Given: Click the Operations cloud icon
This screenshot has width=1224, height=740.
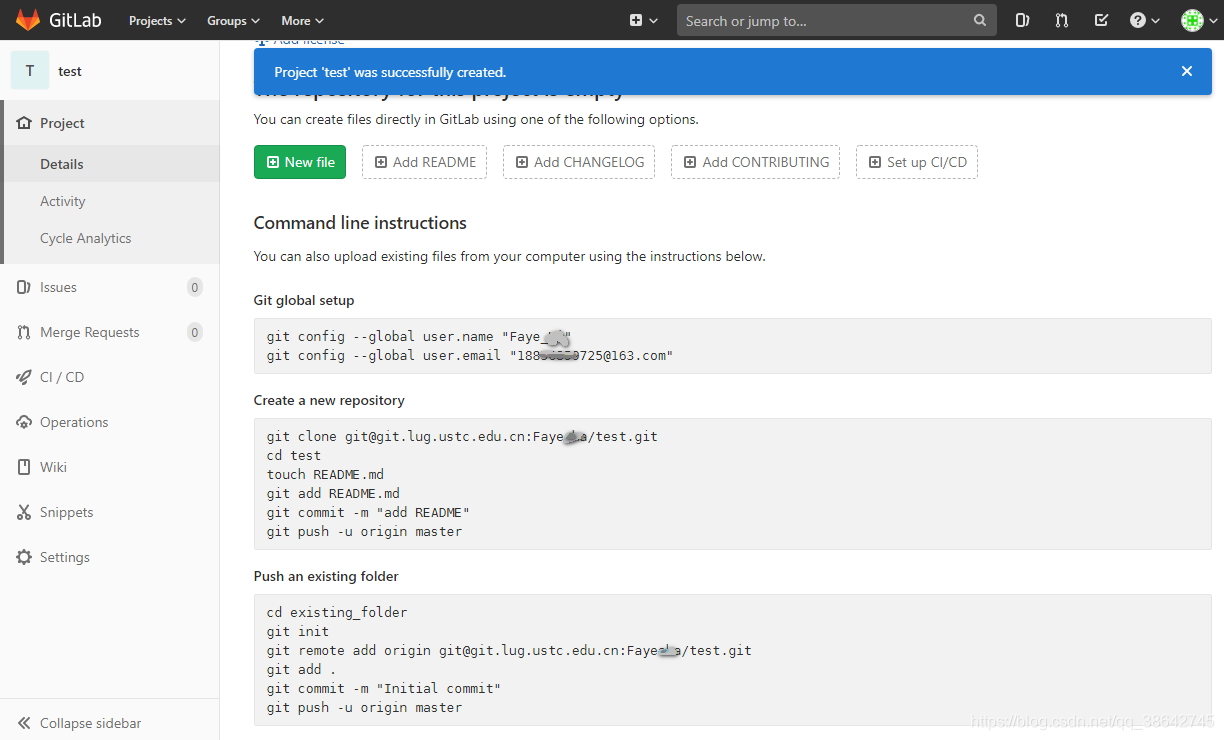Looking at the screenshot, I should [24, 422].
